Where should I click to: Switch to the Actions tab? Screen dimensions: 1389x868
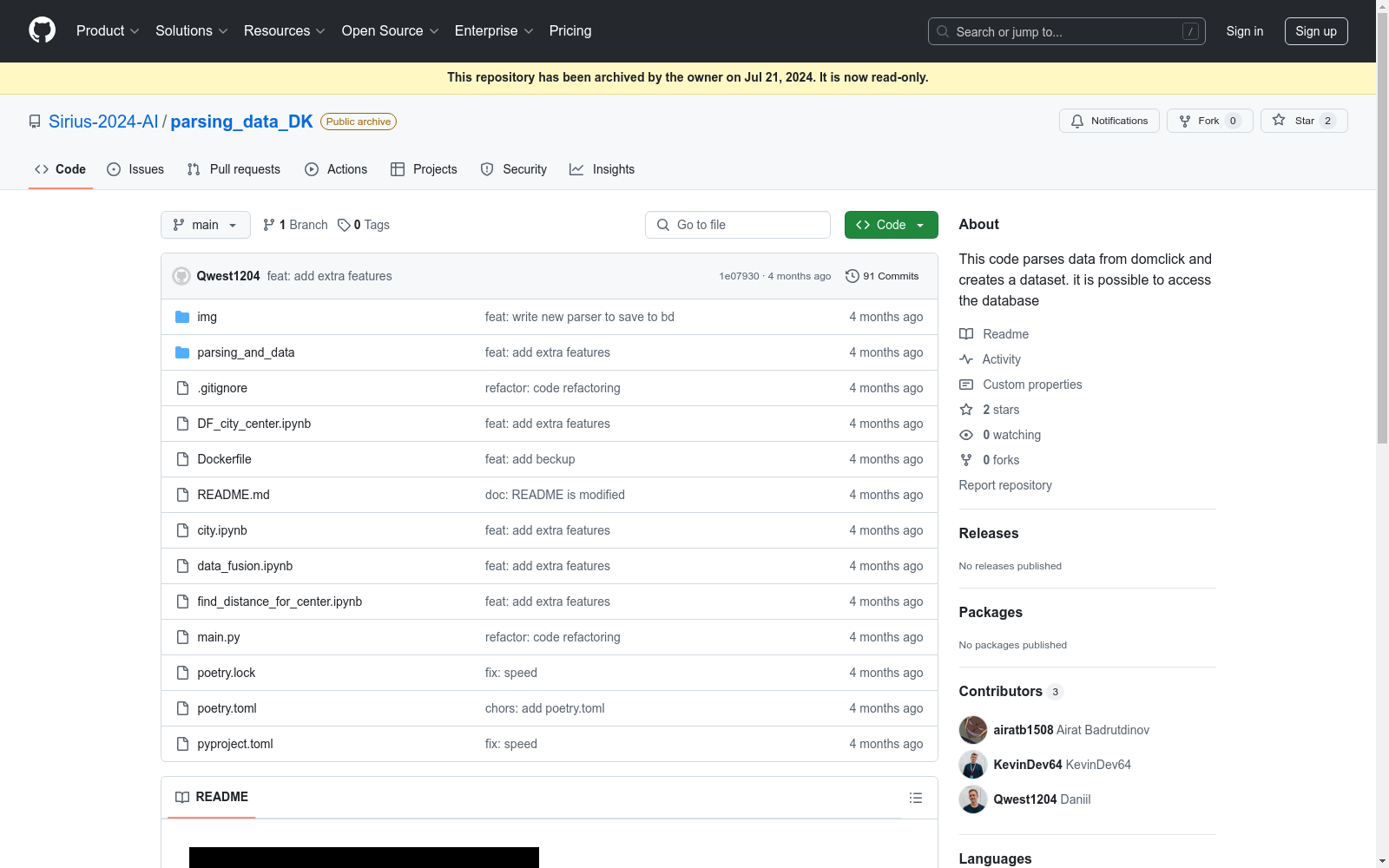pos(336,169)
